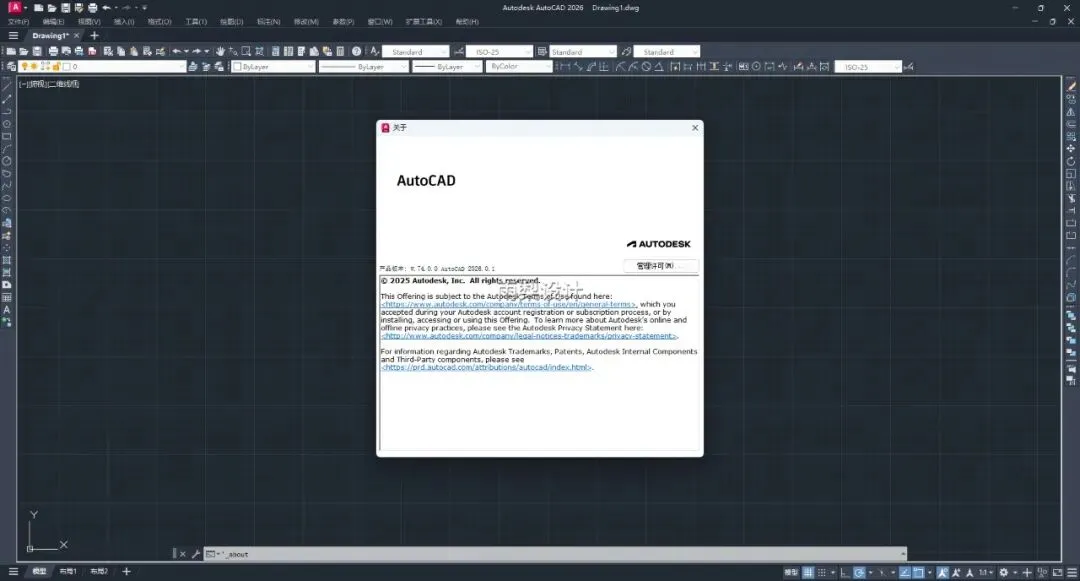Open the ByColor plot style dropdown
The width and height of the screenshot is (1080, 581).
[519, 67]
